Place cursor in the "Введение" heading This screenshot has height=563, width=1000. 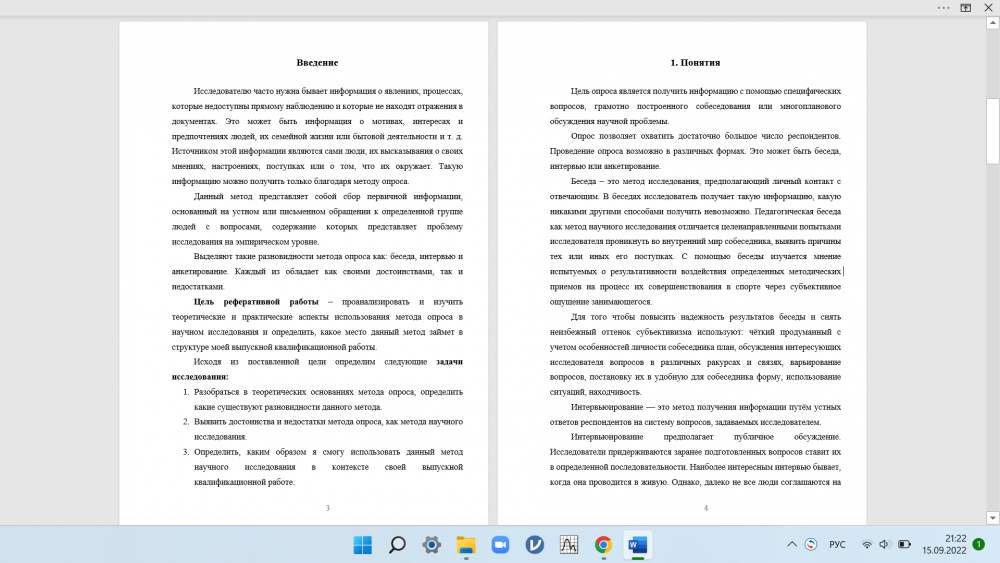coord(317,62)
